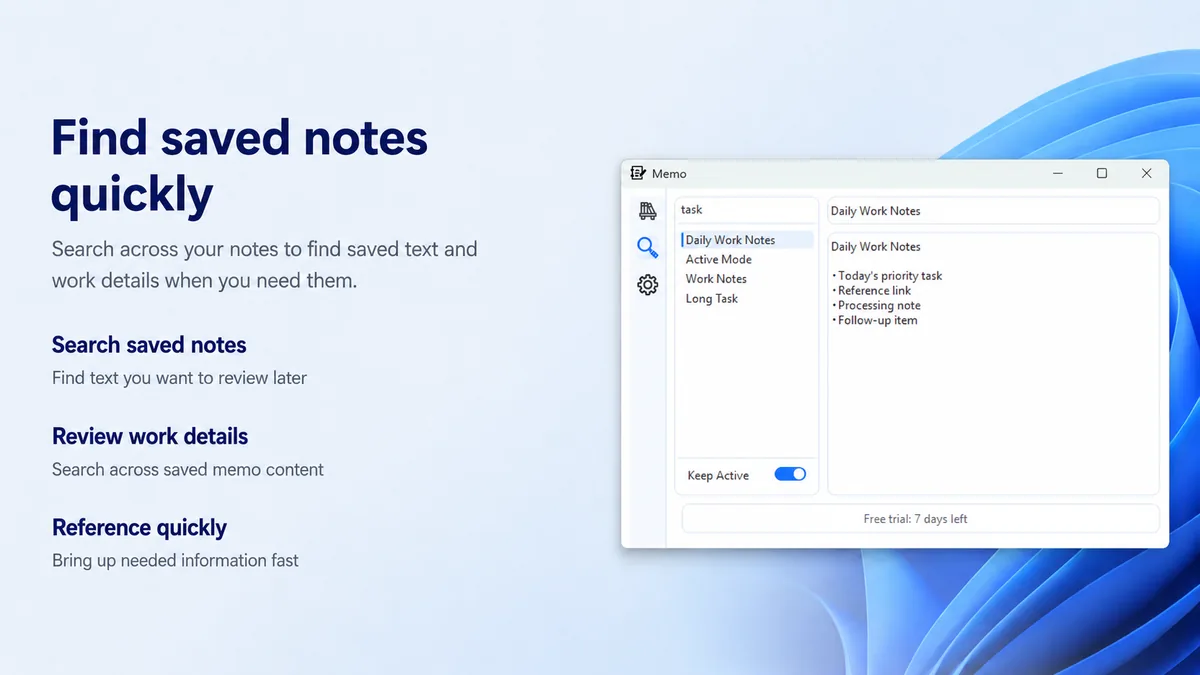Click "Today's priority task" line in editor
This screenshot has height=675, width=1200.
tap(889, 276)
